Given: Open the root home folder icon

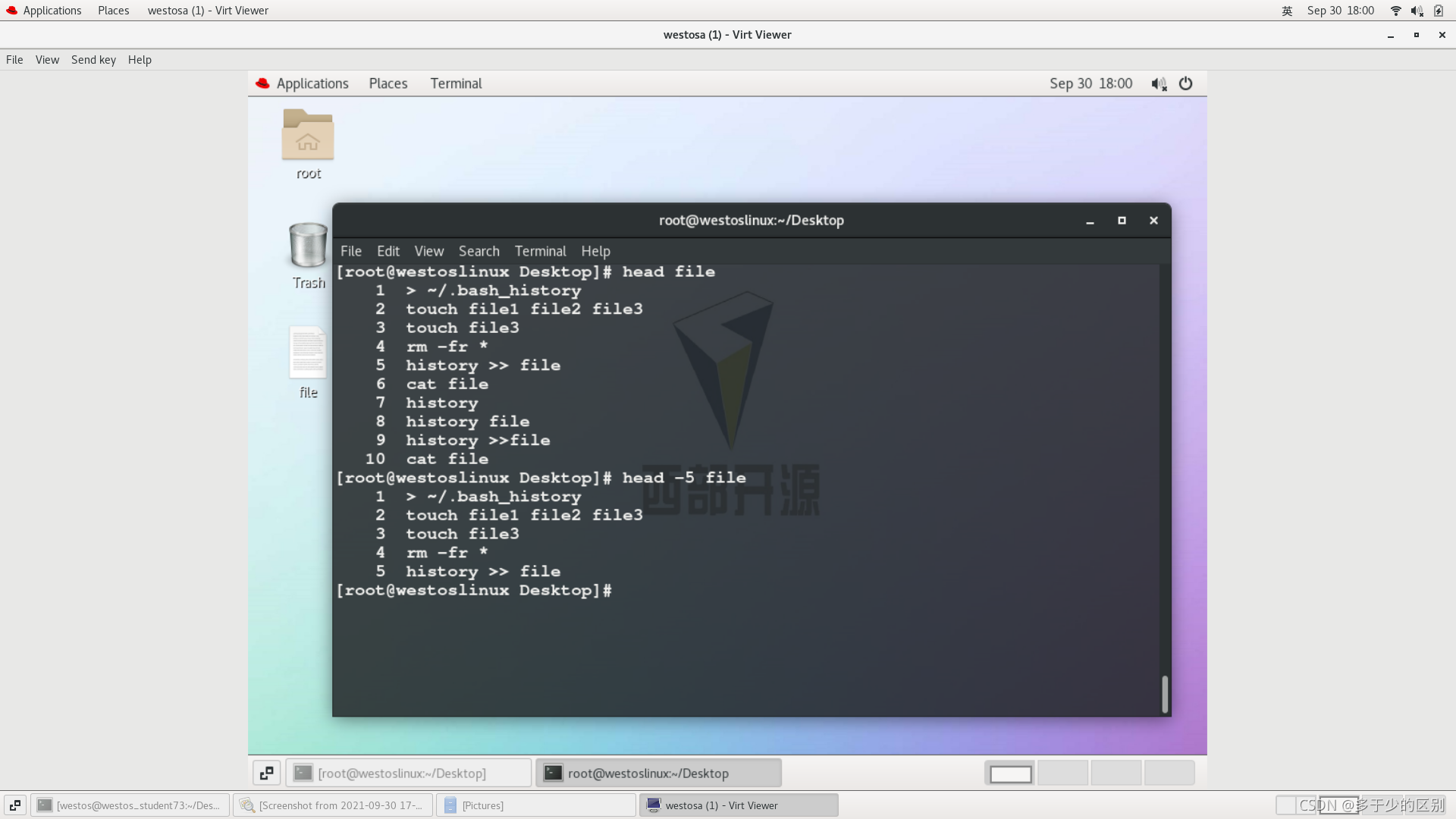Looking at the screenshot, I should 308,135.
